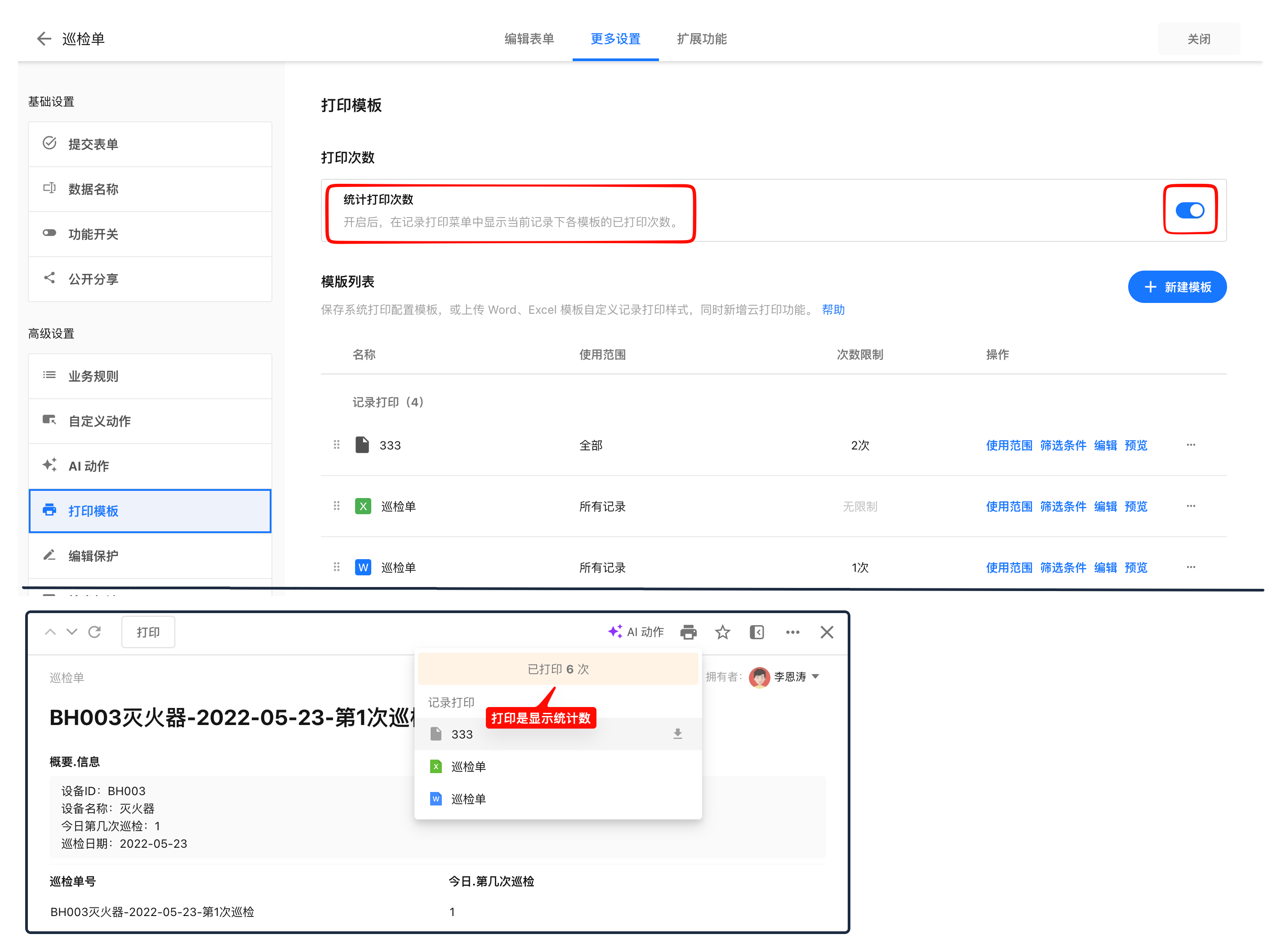Switch to the 编辑表单 tab
The height and width of the screenshot is (952, 1281).
click(529, 39)
